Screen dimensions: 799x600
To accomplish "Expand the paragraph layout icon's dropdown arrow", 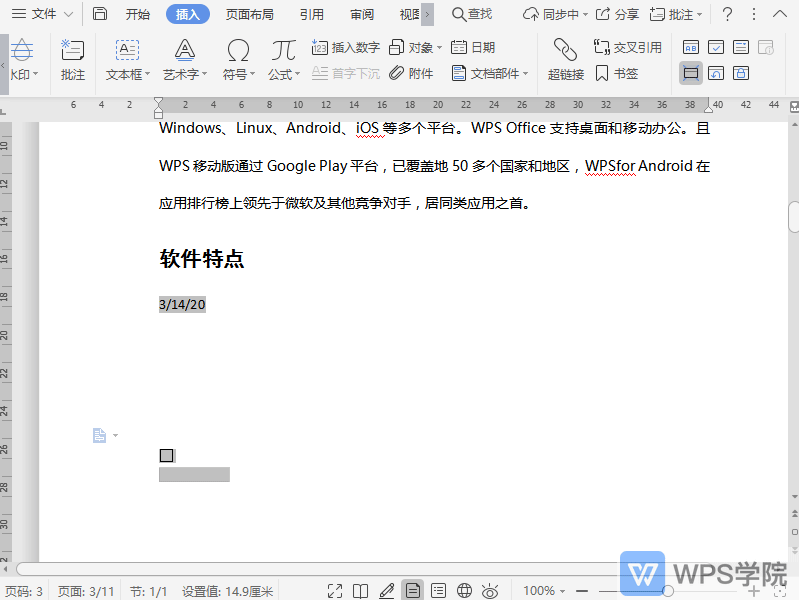I will pos(115,435).
